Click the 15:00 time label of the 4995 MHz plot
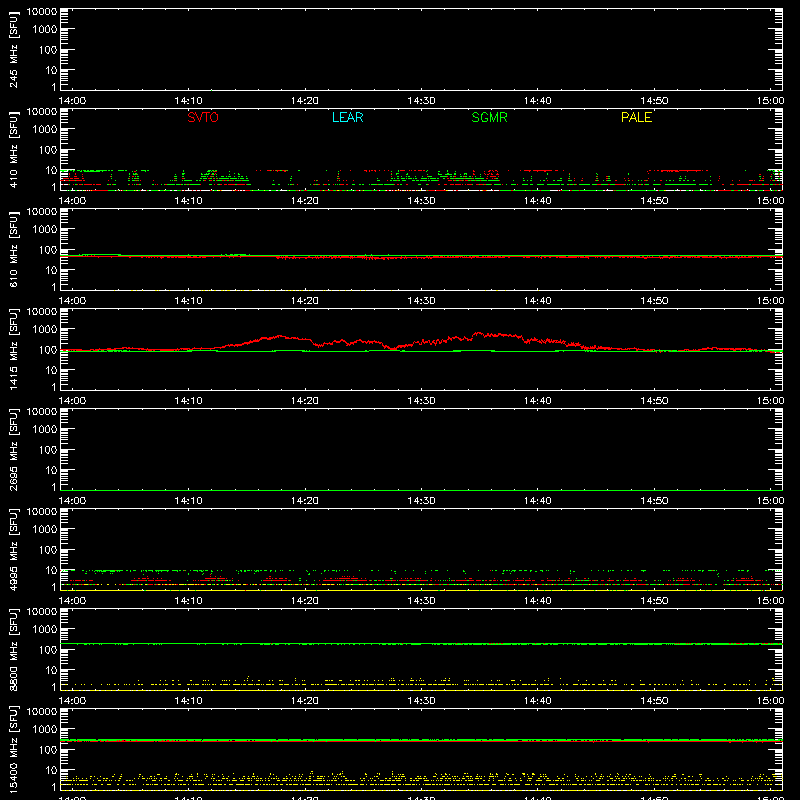Viewport: 800px width, 800px height. coord(770,601)
